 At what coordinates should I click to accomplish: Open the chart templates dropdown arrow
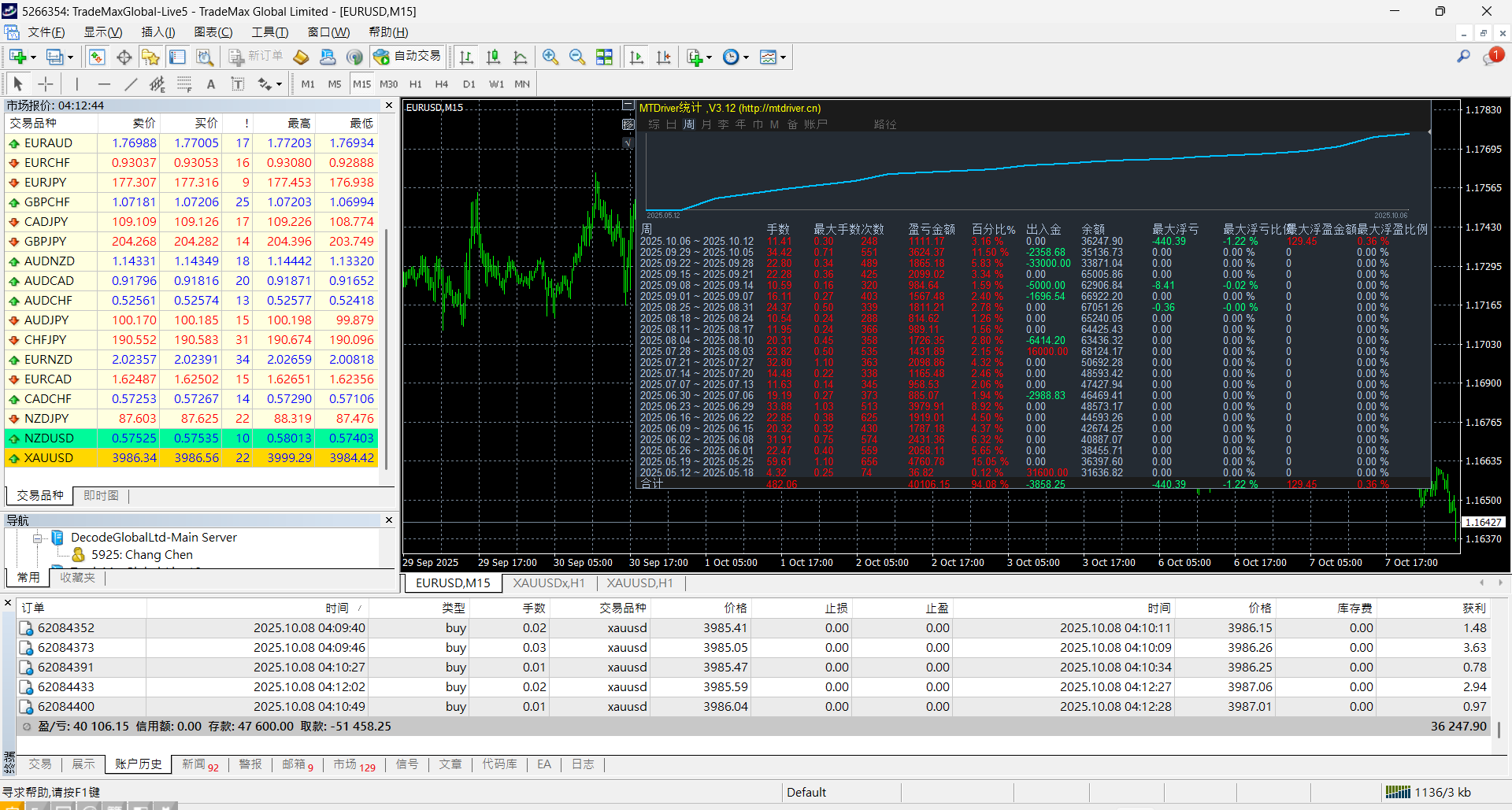783,57
